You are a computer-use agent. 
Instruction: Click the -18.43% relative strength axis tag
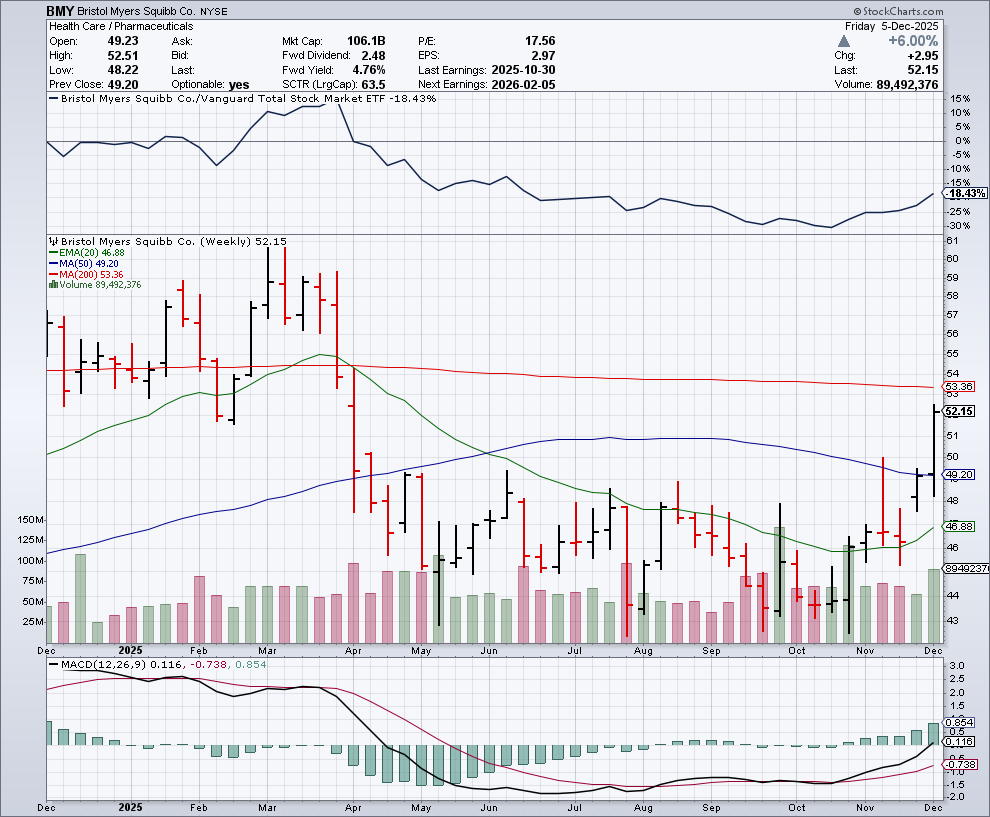point(965,193)
